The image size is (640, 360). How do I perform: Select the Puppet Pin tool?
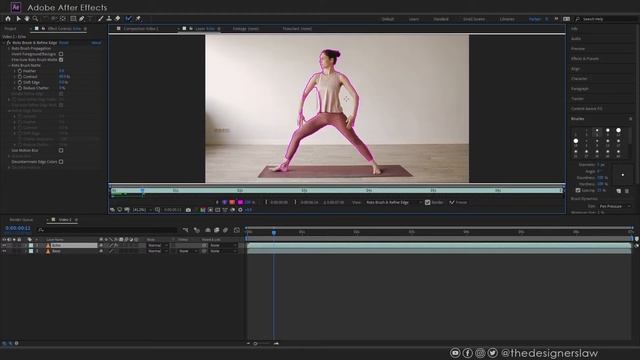pyautogui.click(x=138, y=19)
